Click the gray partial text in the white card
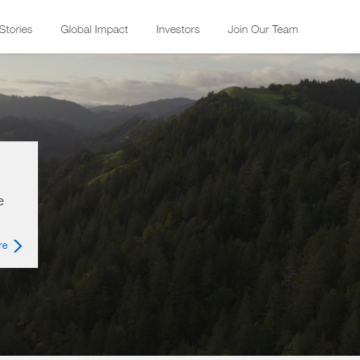This screenshot has width=360, height=360. 2,202
